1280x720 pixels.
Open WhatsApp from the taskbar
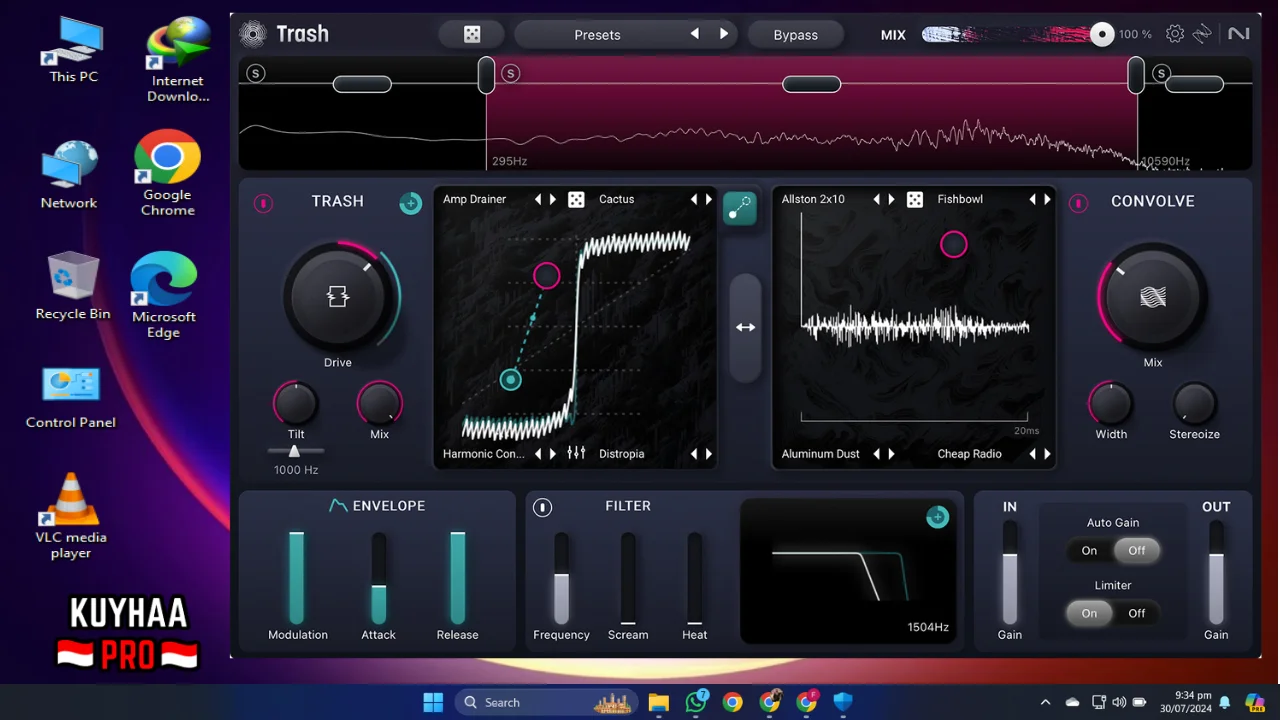pos(696,702)
